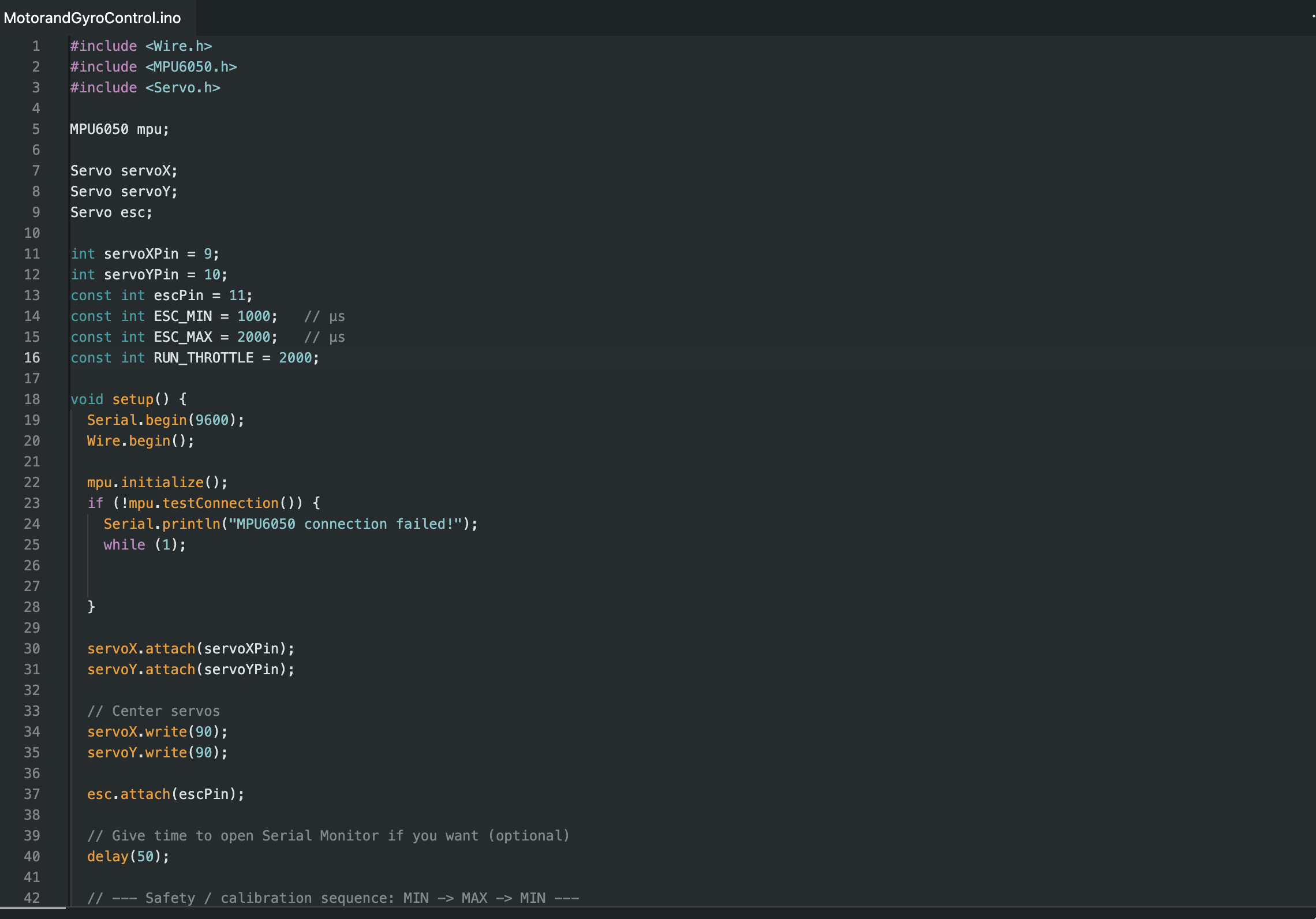Click 'esc.attach(escPin);' line
This screenshot has height=919, width=1316.
tap(166, 794)
